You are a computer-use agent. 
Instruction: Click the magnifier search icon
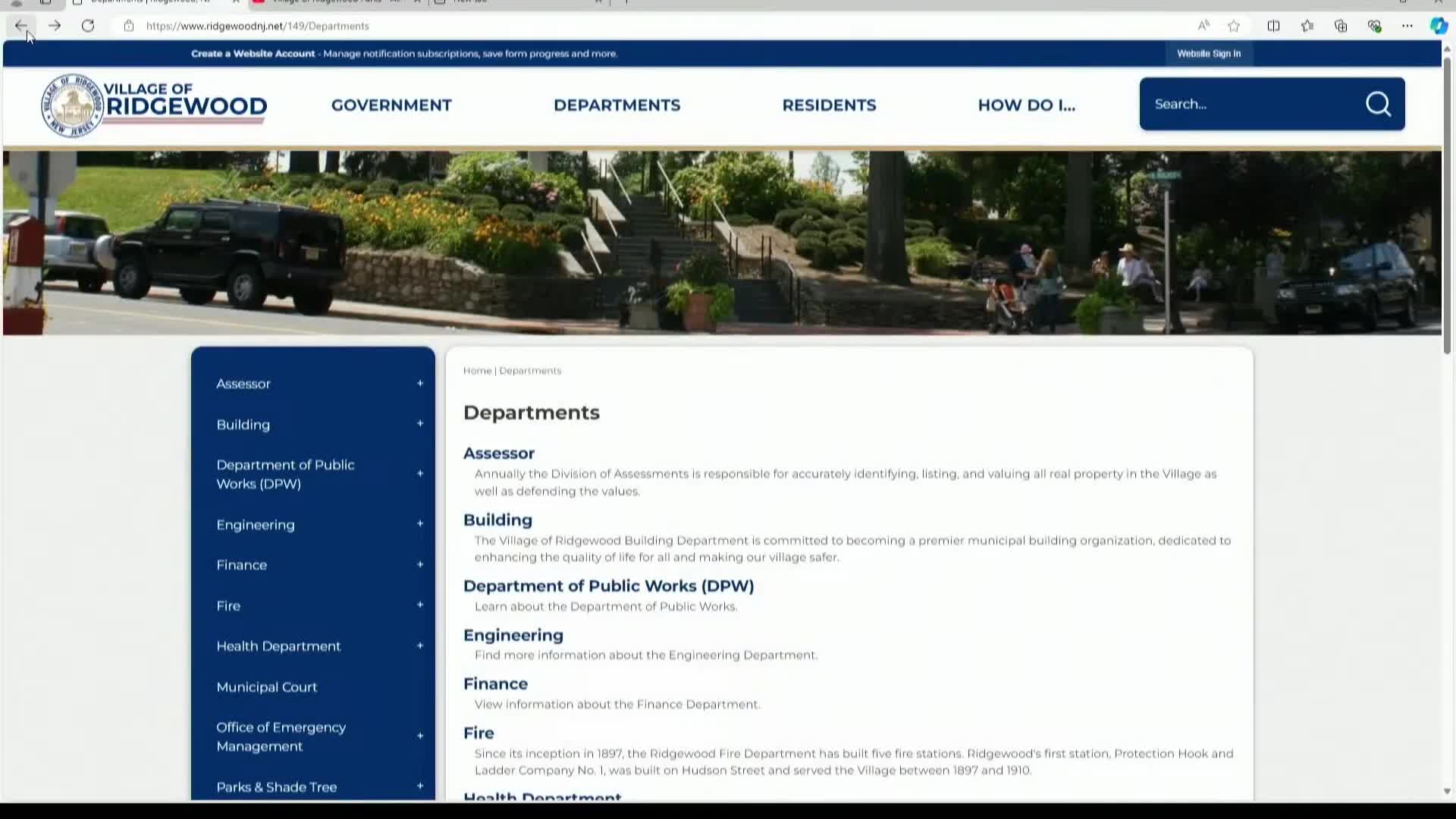tap(1378, 104)
